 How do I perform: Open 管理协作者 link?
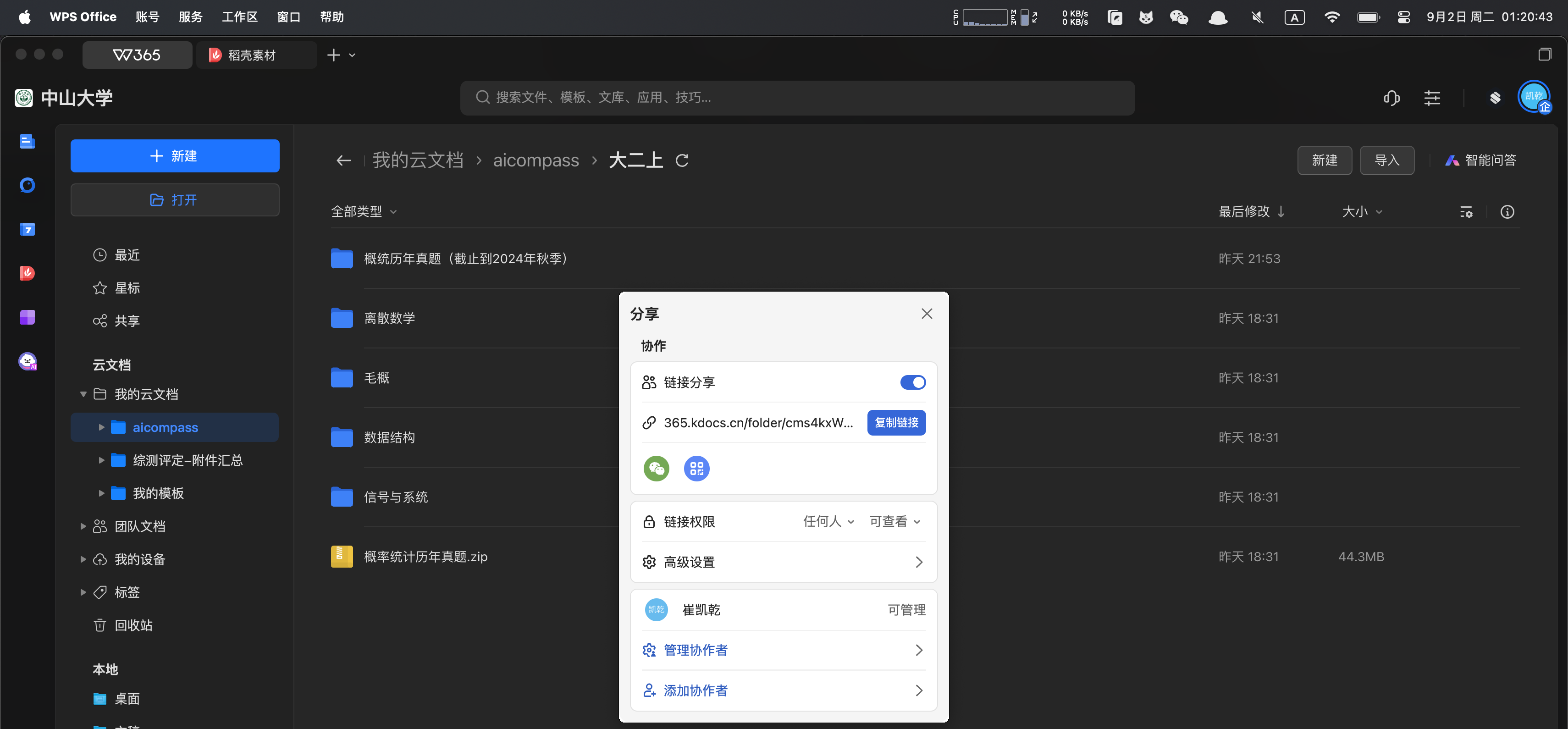(x=784, y=650)
